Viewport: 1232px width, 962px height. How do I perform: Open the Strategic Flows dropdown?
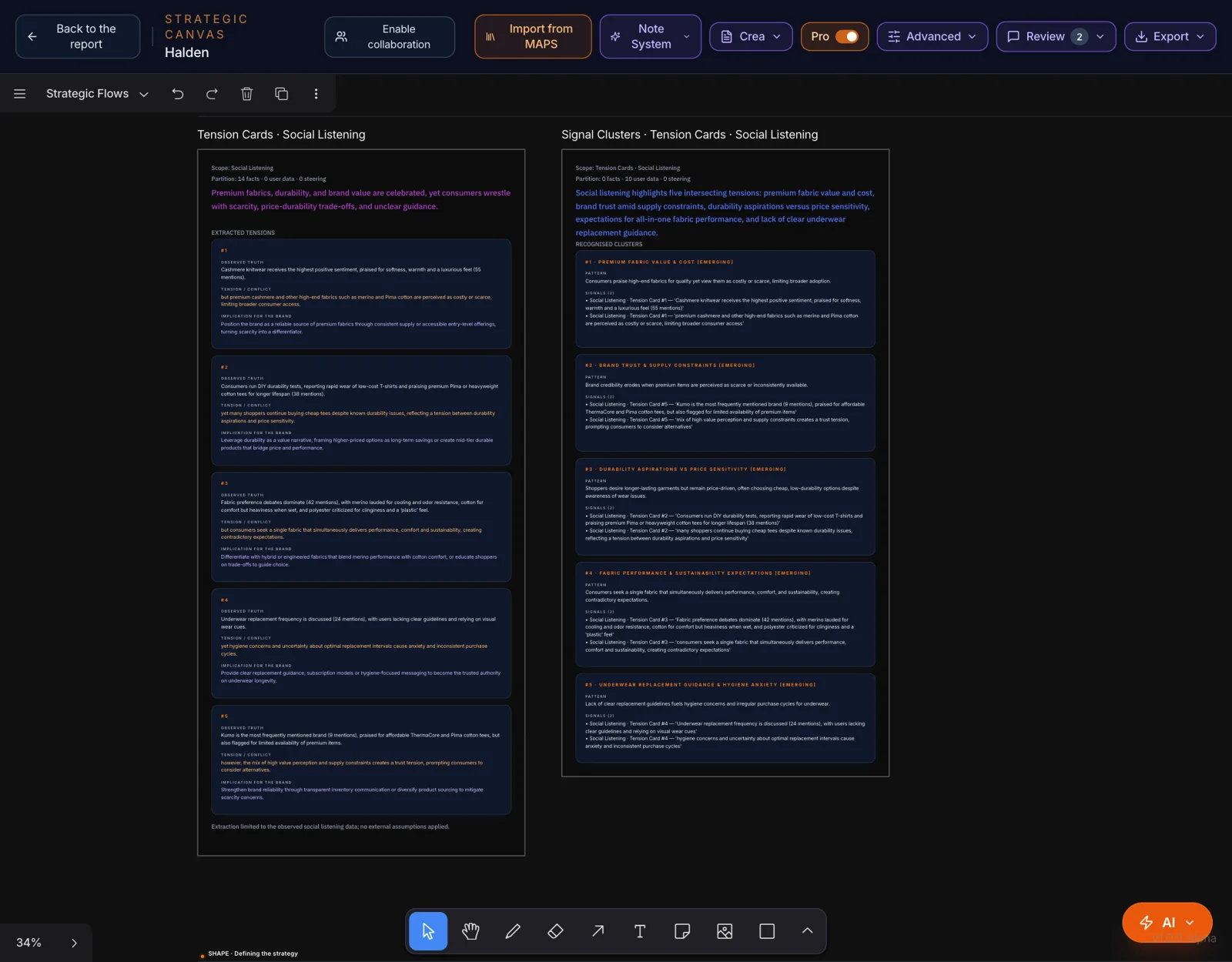(97, 94)
